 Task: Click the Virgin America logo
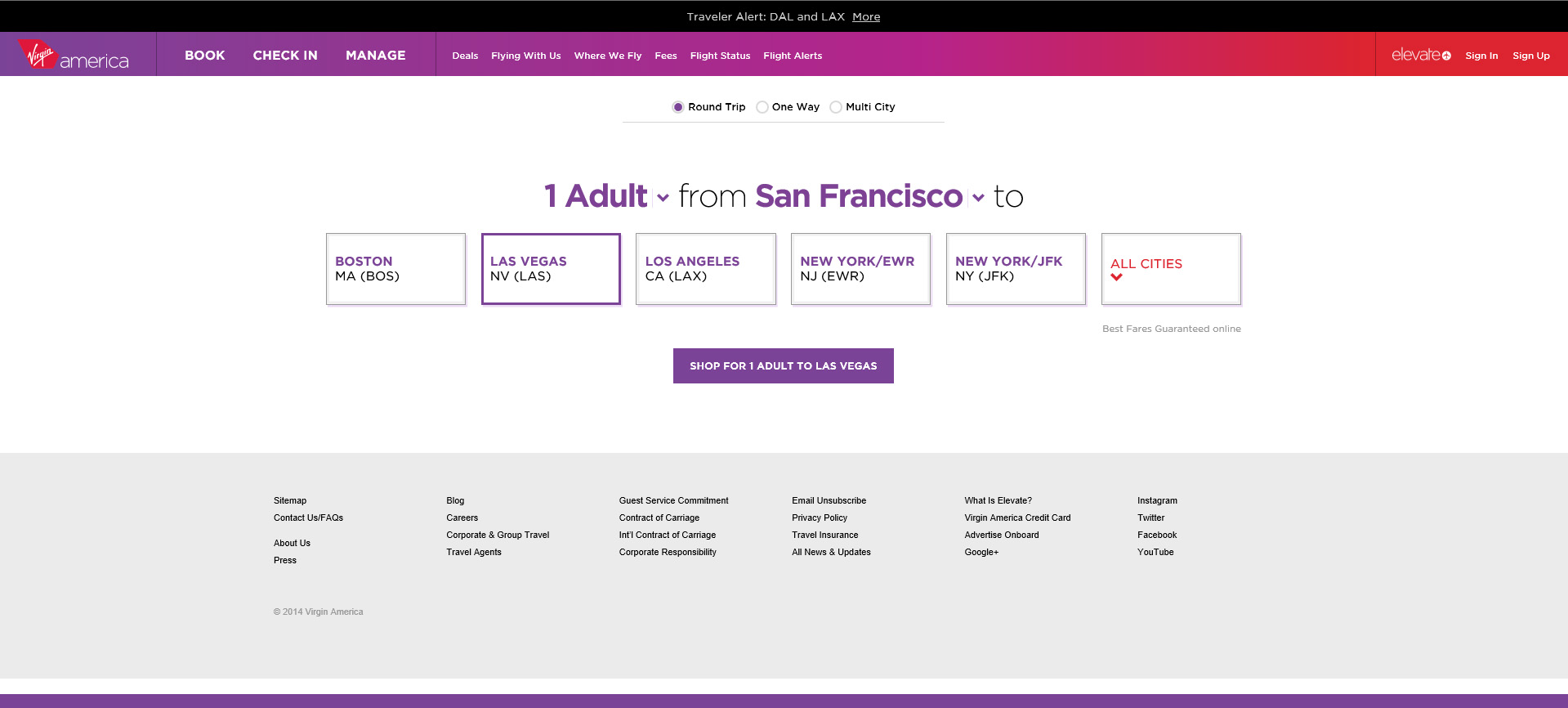74,54
